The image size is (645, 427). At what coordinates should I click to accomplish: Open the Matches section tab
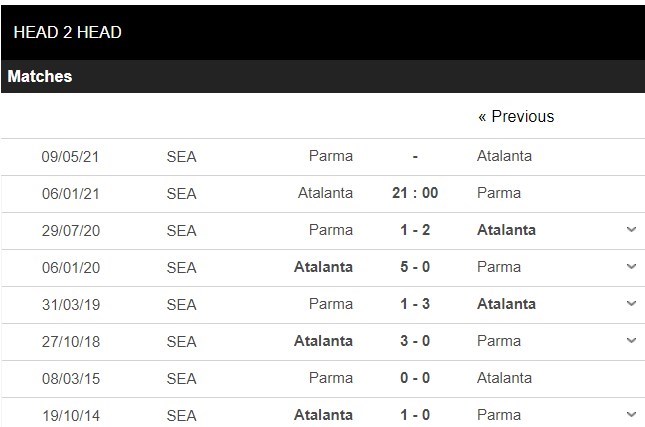[x=40, y=77]
